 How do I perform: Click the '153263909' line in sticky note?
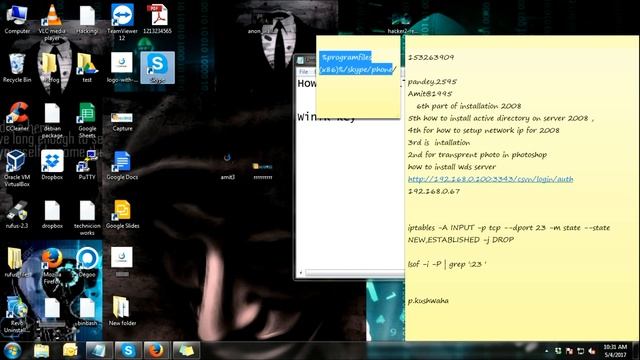(x=431, y=57)
